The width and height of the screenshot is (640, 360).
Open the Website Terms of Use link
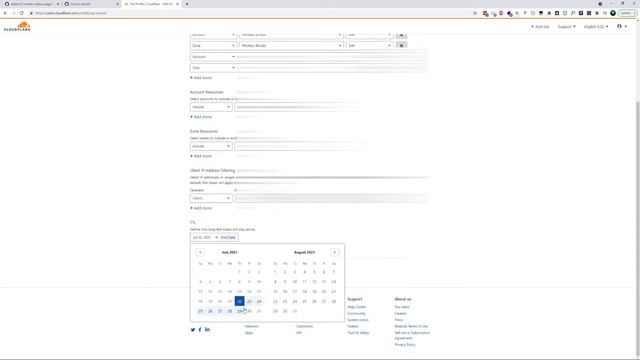[411, 327]
